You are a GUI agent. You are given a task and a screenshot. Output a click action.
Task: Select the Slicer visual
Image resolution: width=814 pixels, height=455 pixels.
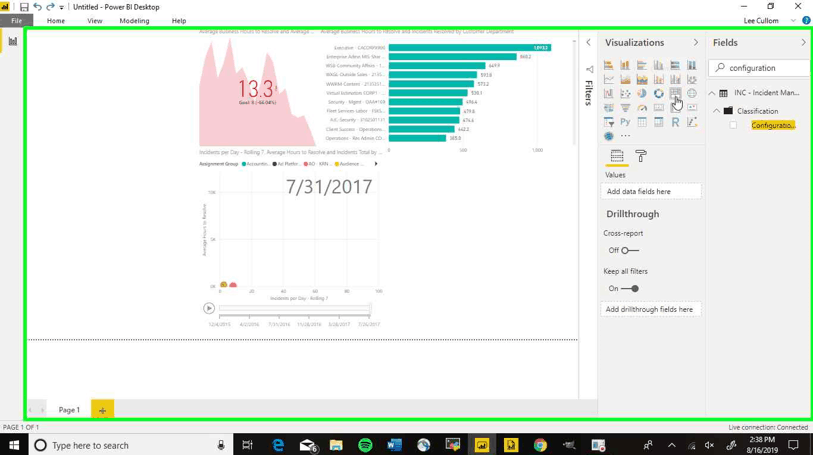[608, 122]
